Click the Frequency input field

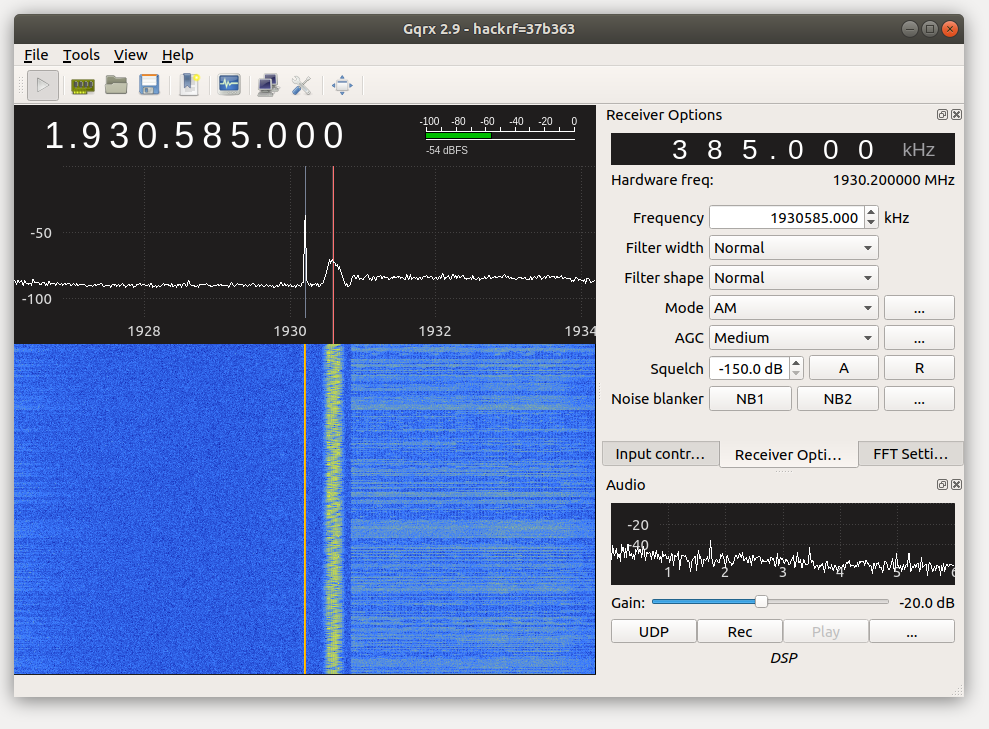[785, 218]
